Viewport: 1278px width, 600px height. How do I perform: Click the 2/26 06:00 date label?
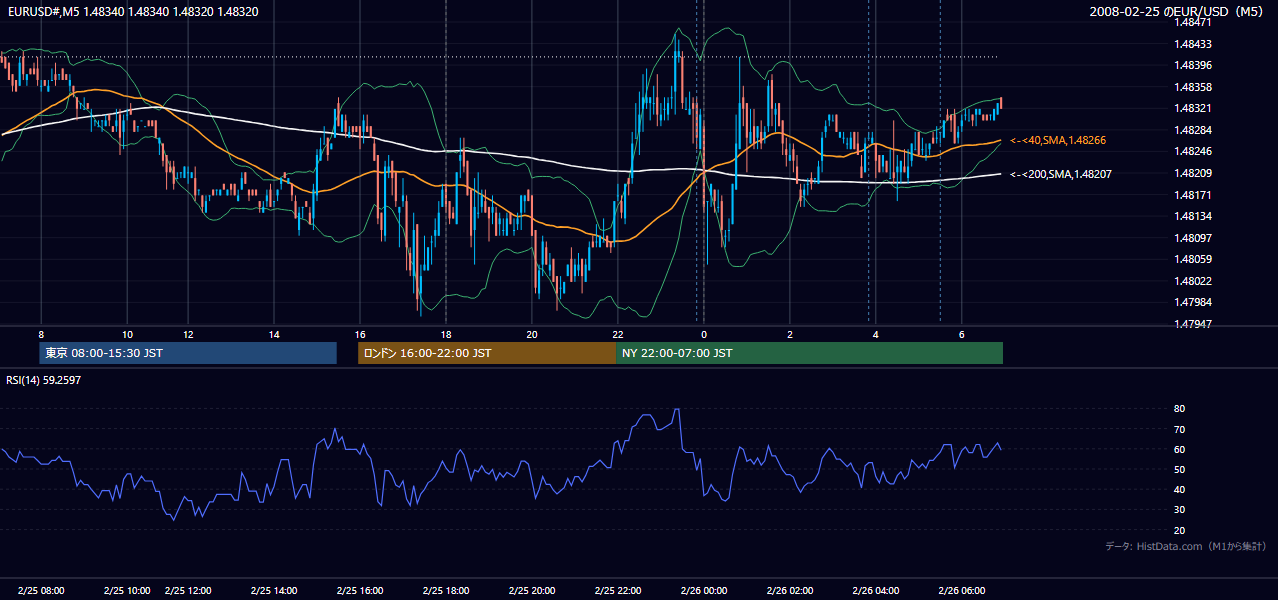point(962,590)
